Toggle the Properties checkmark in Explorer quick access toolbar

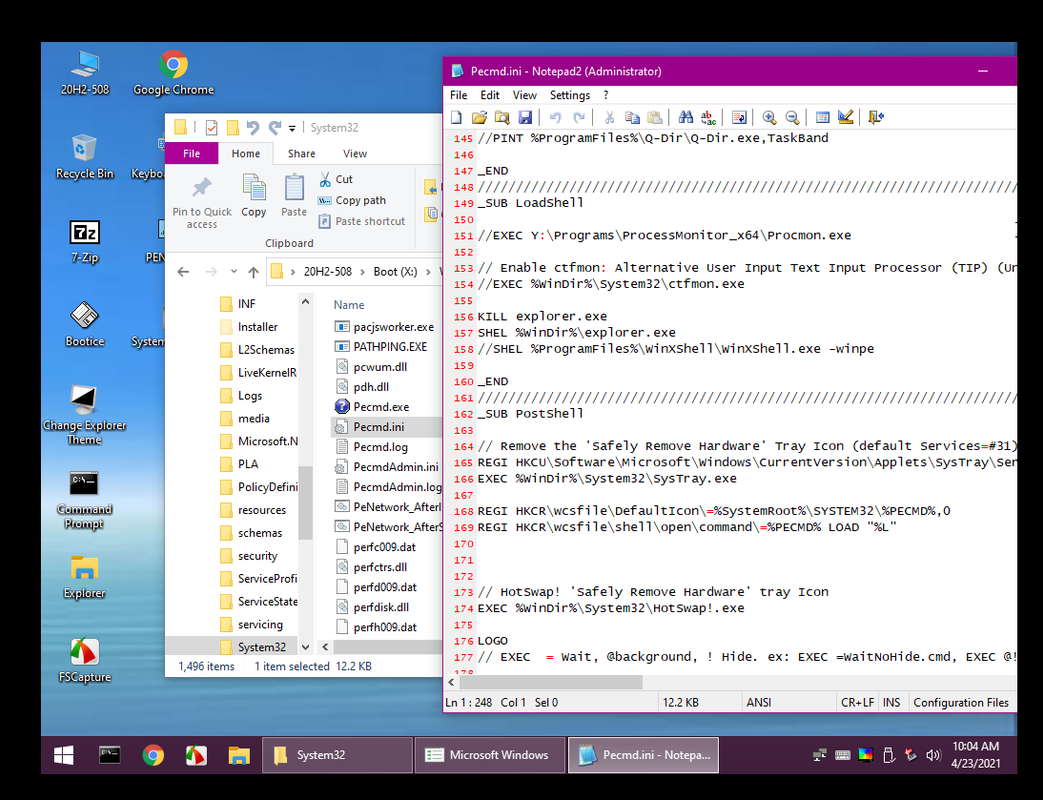coord(212,128)
